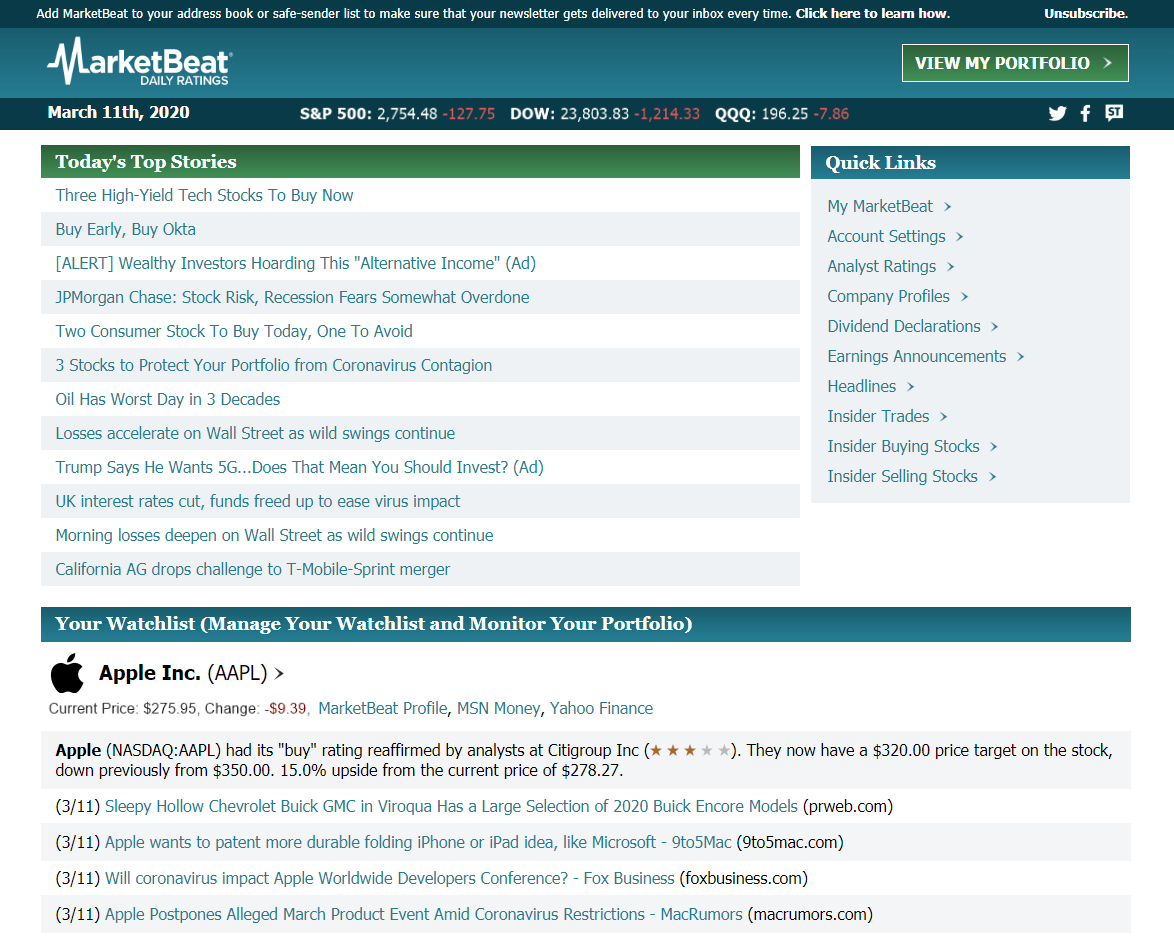The image size is (1174, 937).
Task: Open MarketBeat's Twitter page via the Twitter icon
Action: tap(1057, 113)
